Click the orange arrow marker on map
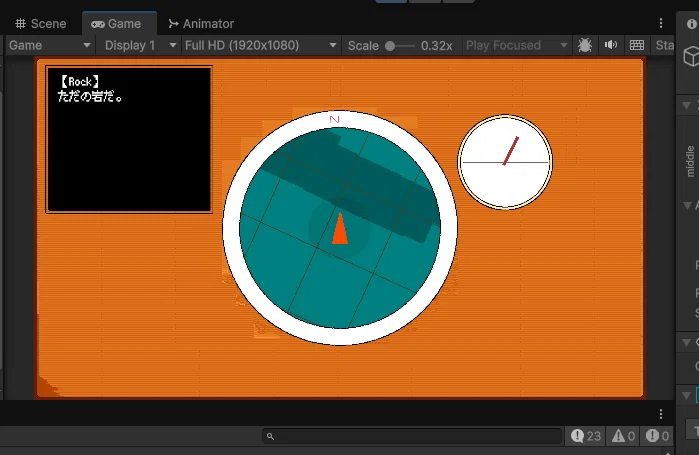Viewport: 699px width, 455px height. pos(340,229)
